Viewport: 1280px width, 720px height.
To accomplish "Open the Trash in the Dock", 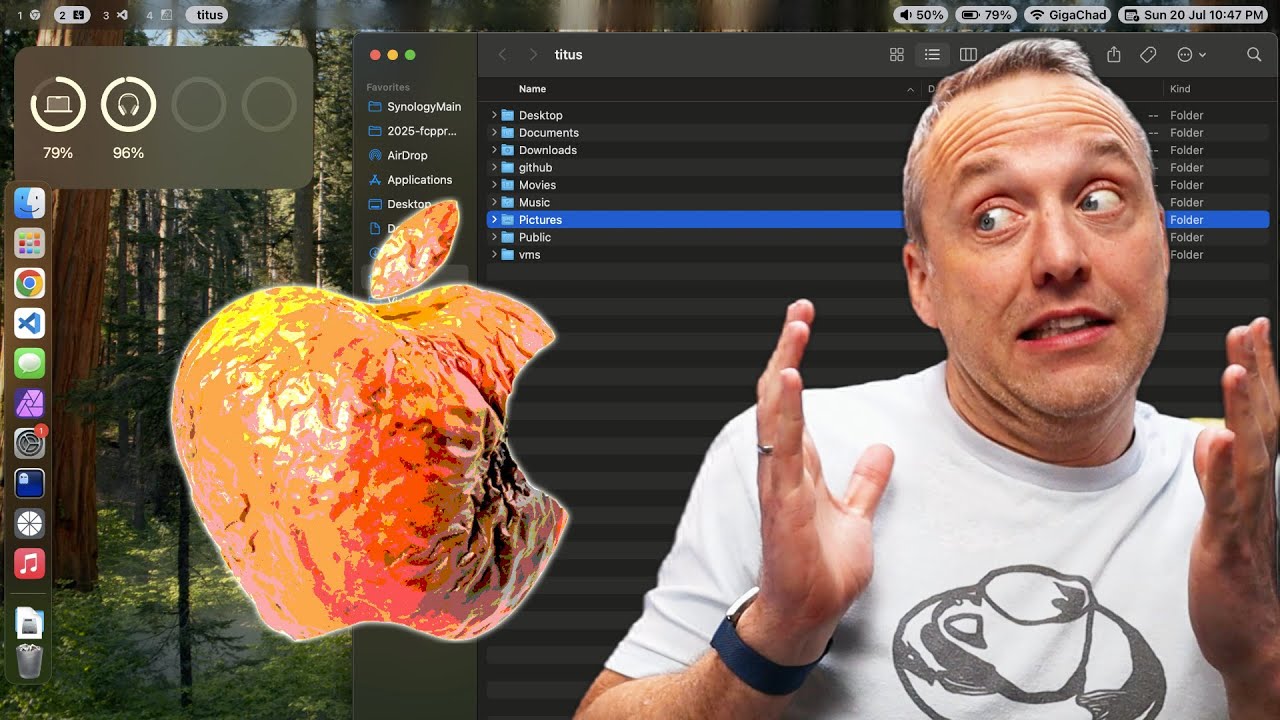I will 29,662.
